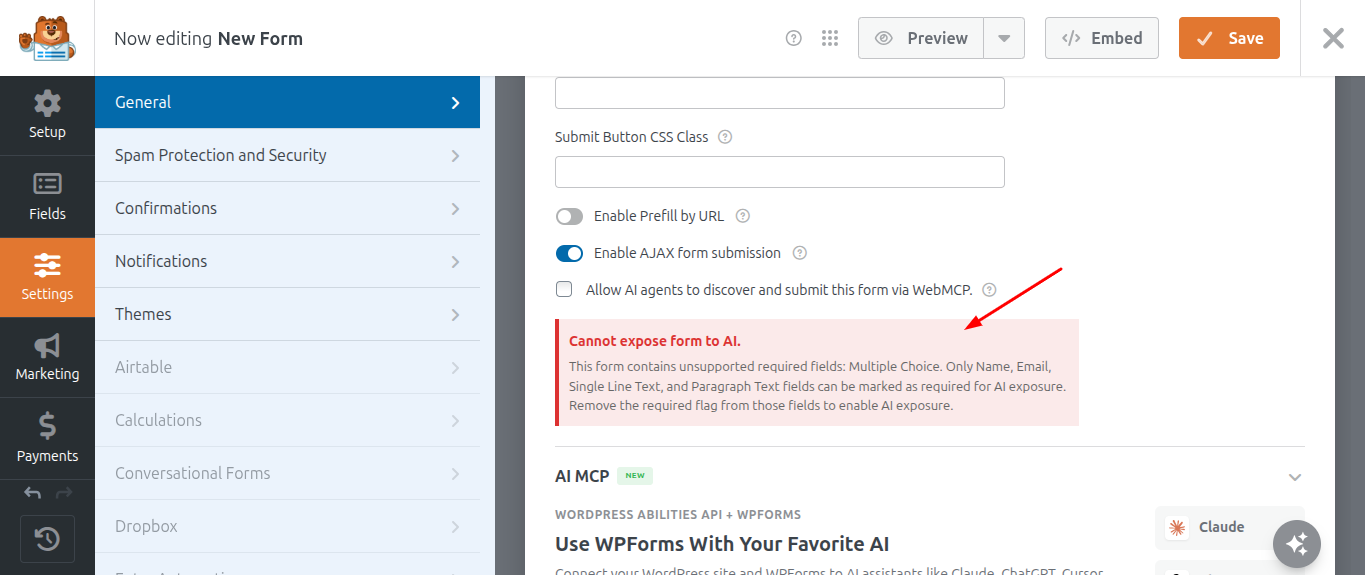This screenshot has height=575, width=1365.
Task: Select the General settings section
Action: pyautogui.click(x=287, y=102)
